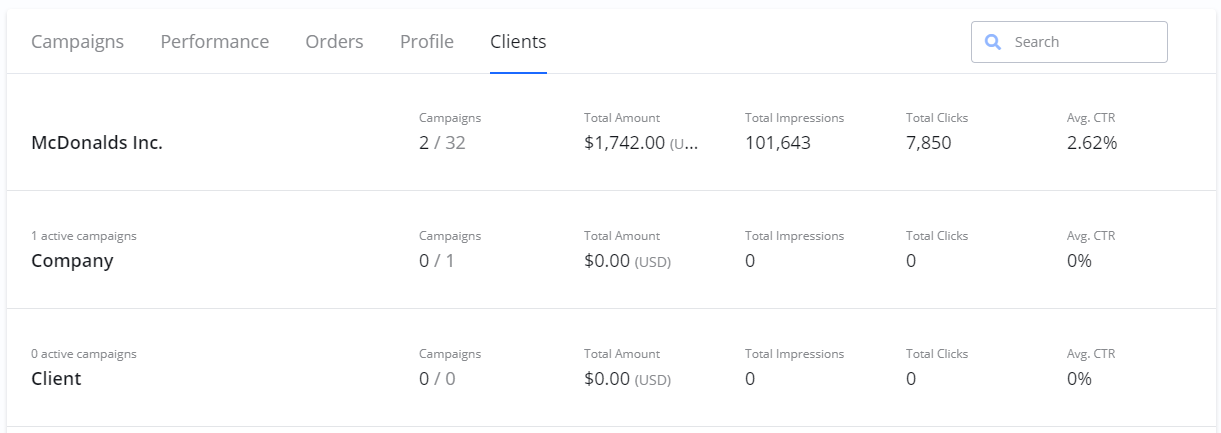Click the 2.62% average CTR value
Viewport: 1221px width, 433px height.
1091,143
